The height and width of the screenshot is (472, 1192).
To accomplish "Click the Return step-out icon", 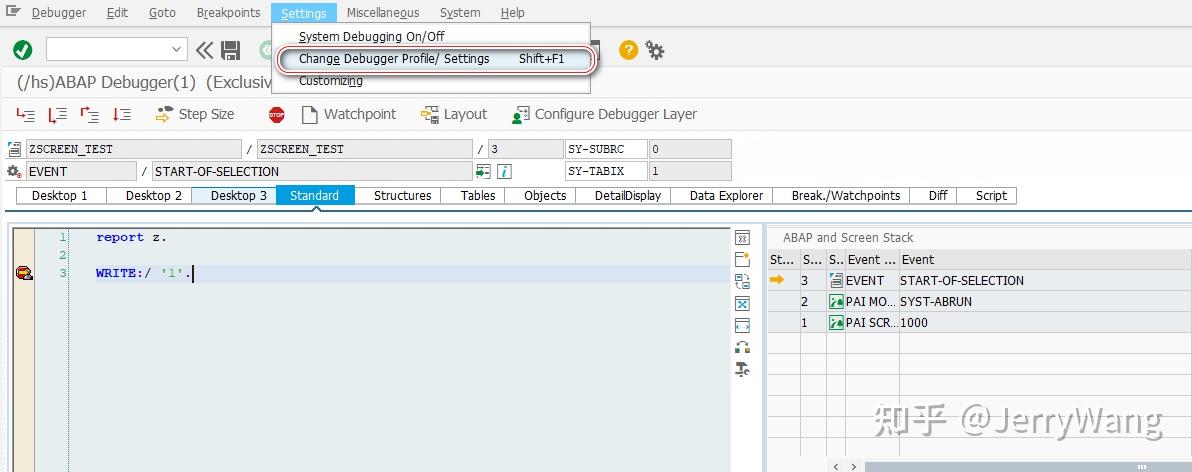I will [90, 115].
